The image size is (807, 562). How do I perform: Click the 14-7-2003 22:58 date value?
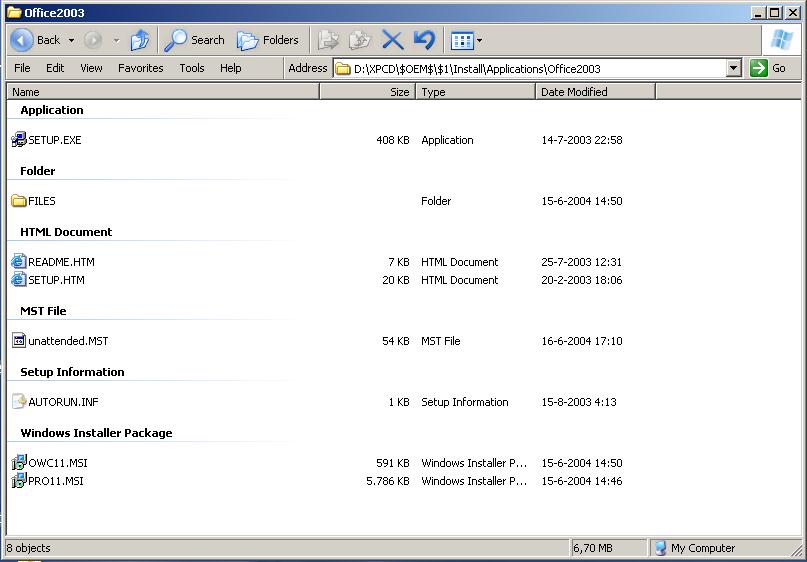pos(582,140)
